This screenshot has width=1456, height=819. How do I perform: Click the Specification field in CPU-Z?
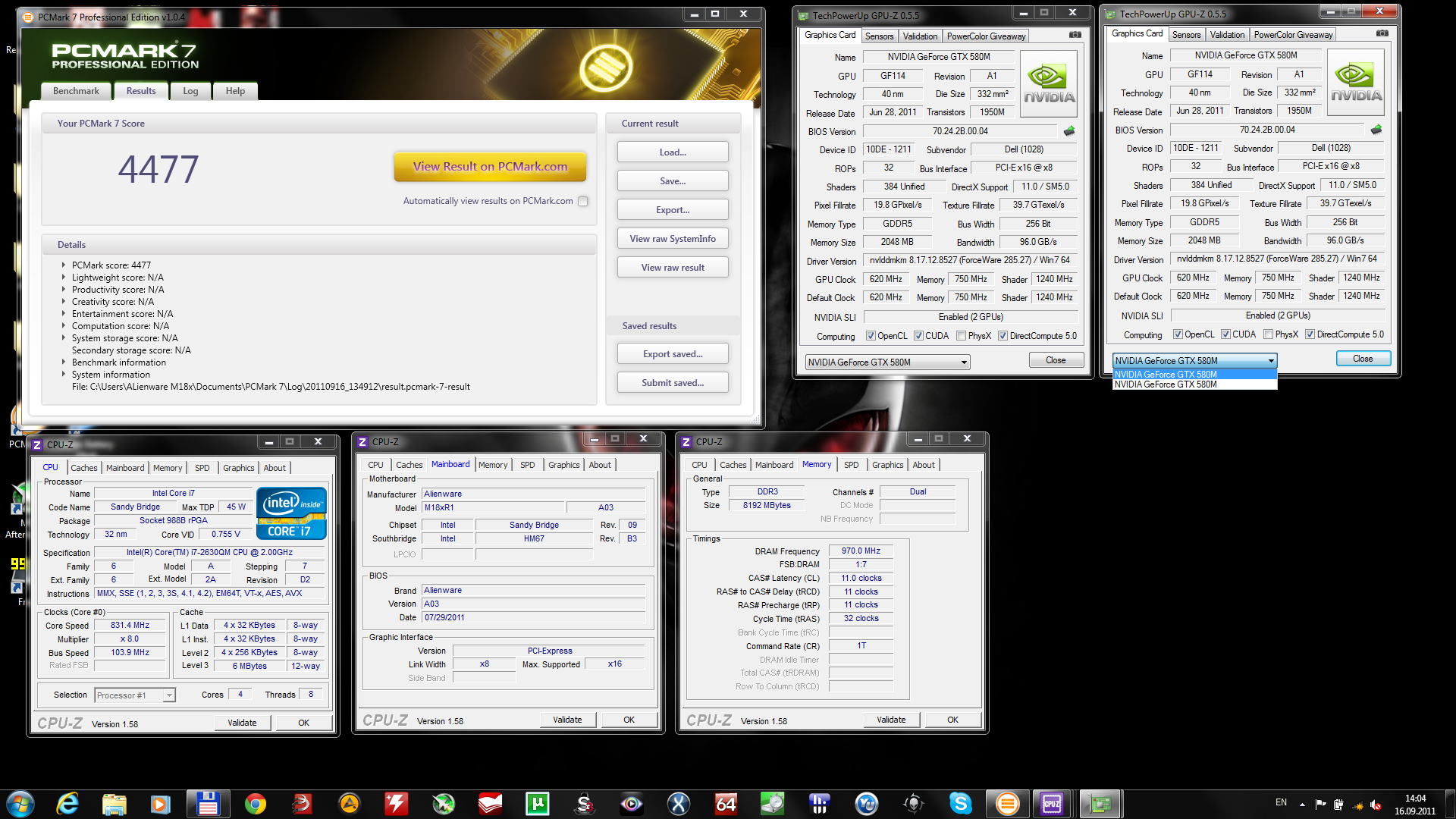click(x=209, y=553)
